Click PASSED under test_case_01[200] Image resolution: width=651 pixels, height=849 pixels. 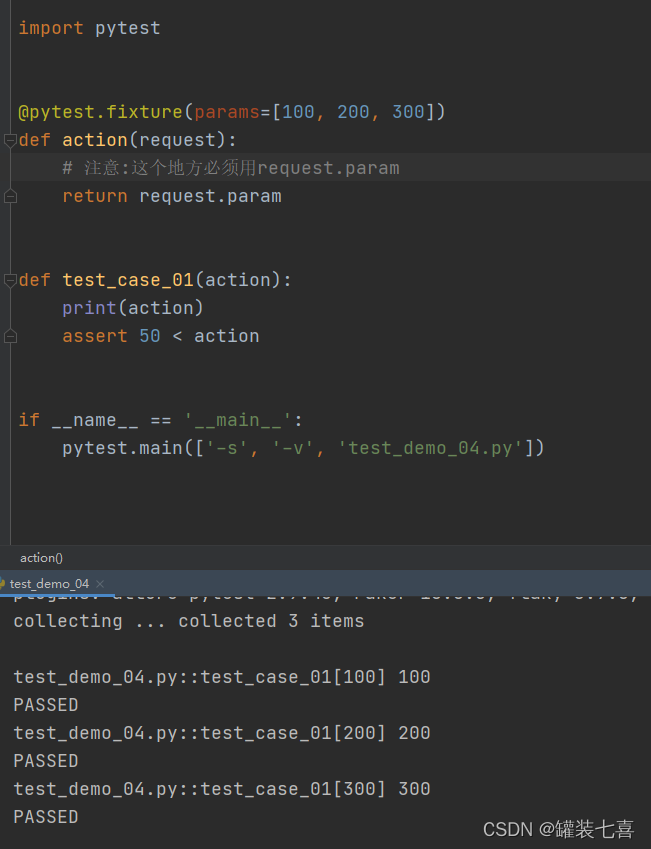pos(46,761)
